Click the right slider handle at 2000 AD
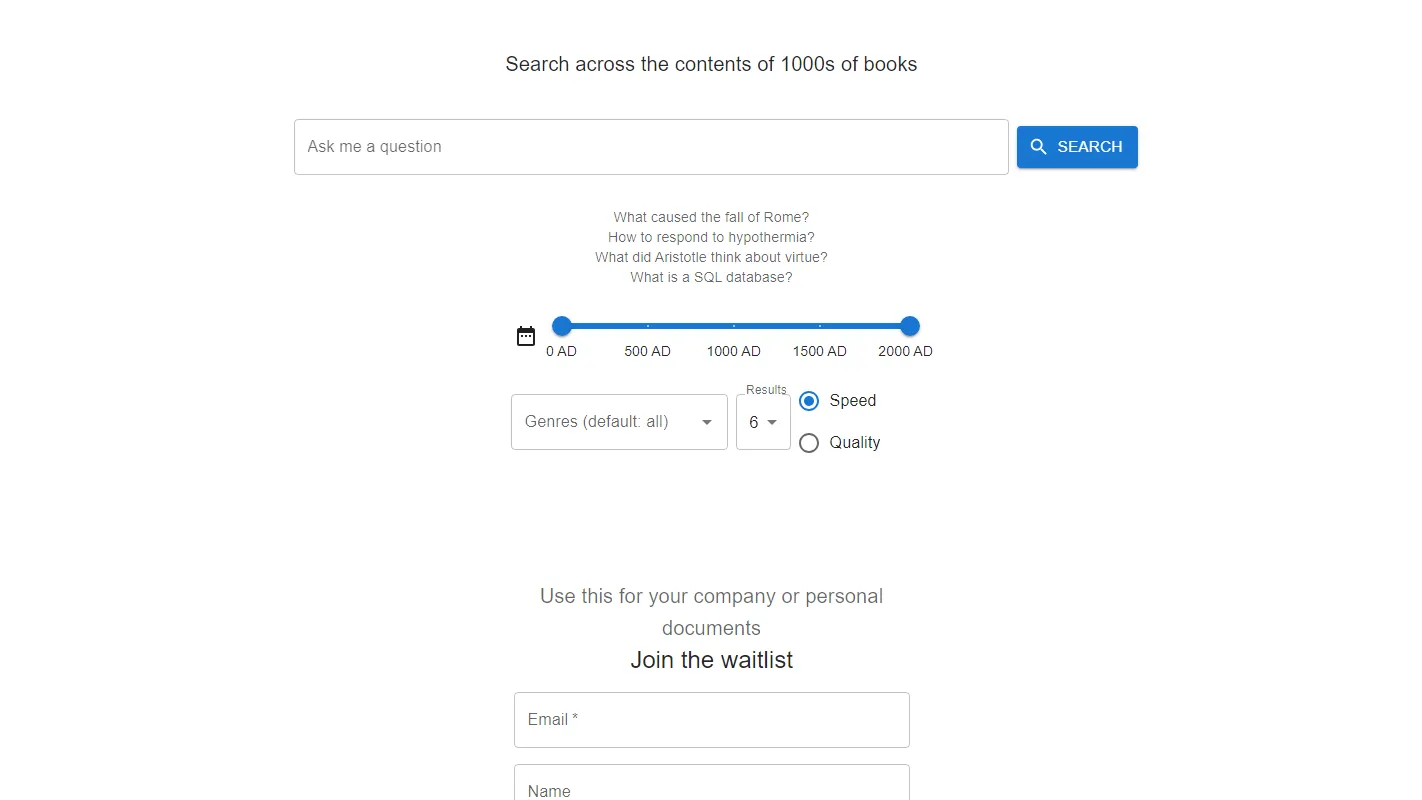Screen dimensions: 1422x800 point(909,326)
